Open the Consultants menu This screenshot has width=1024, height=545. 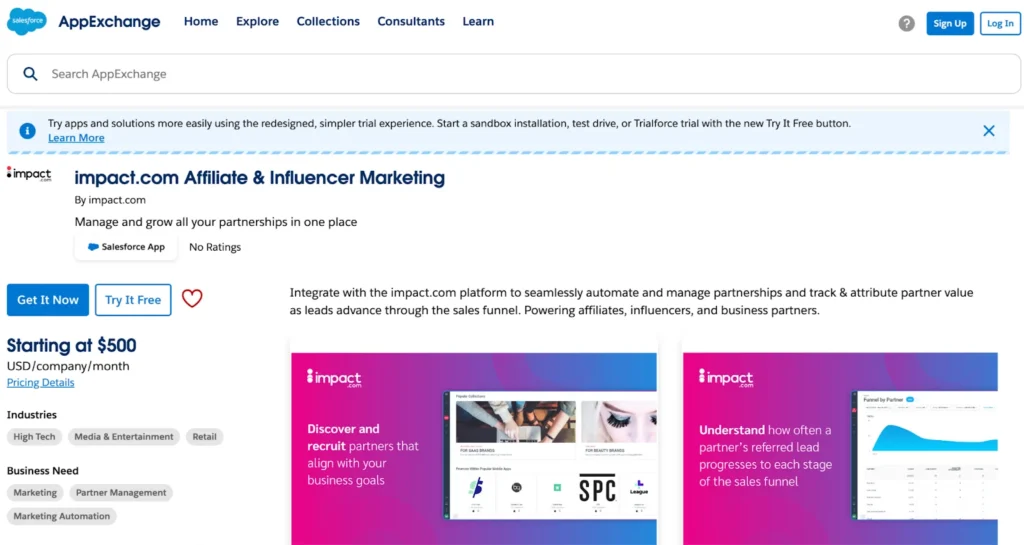411,22
